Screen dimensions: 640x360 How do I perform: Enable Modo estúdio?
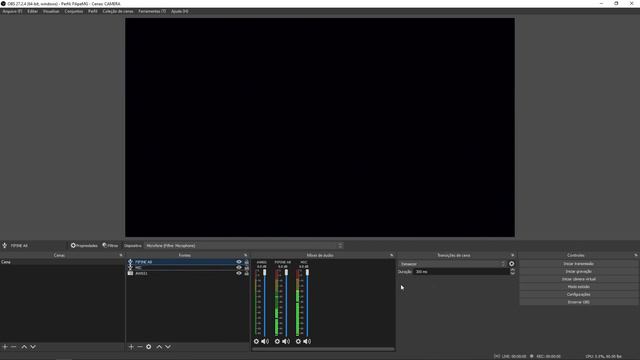click(578, 287)
